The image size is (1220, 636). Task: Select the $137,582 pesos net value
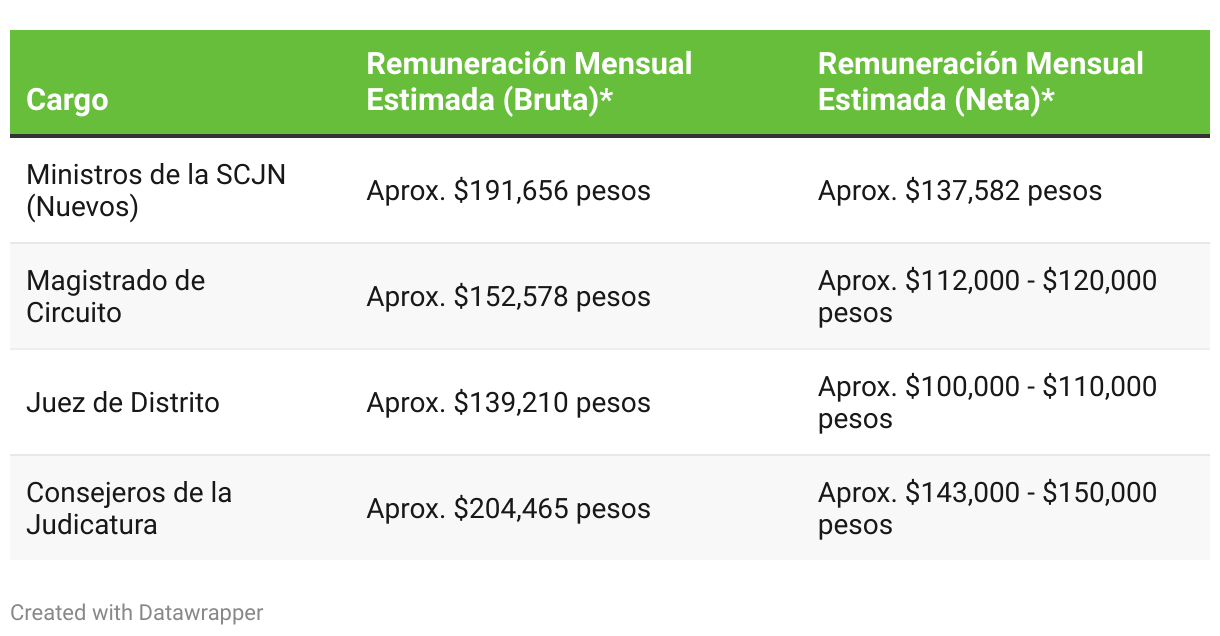click(1003, 190)
